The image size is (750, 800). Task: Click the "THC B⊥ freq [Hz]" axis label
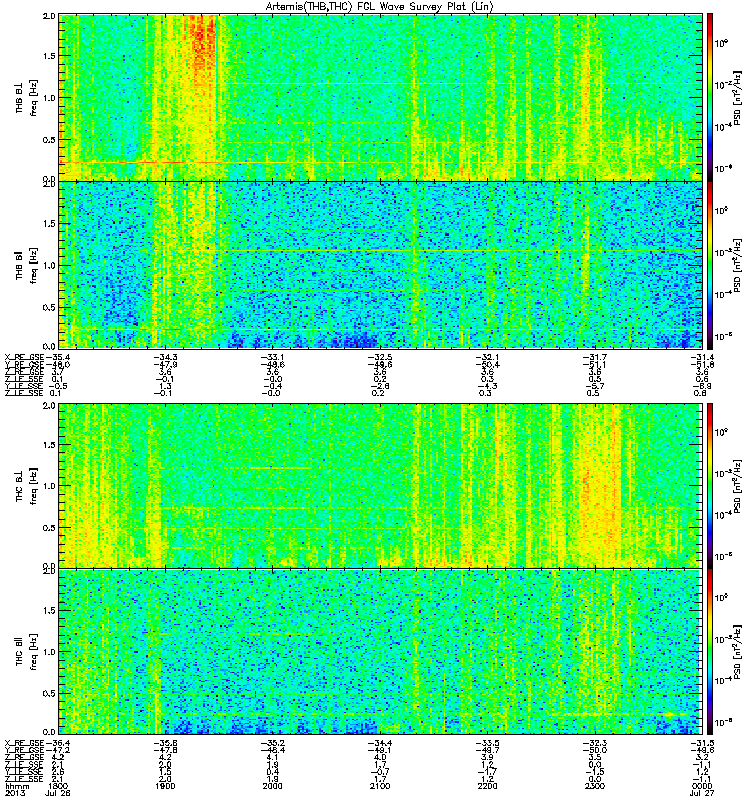point(27,486)
